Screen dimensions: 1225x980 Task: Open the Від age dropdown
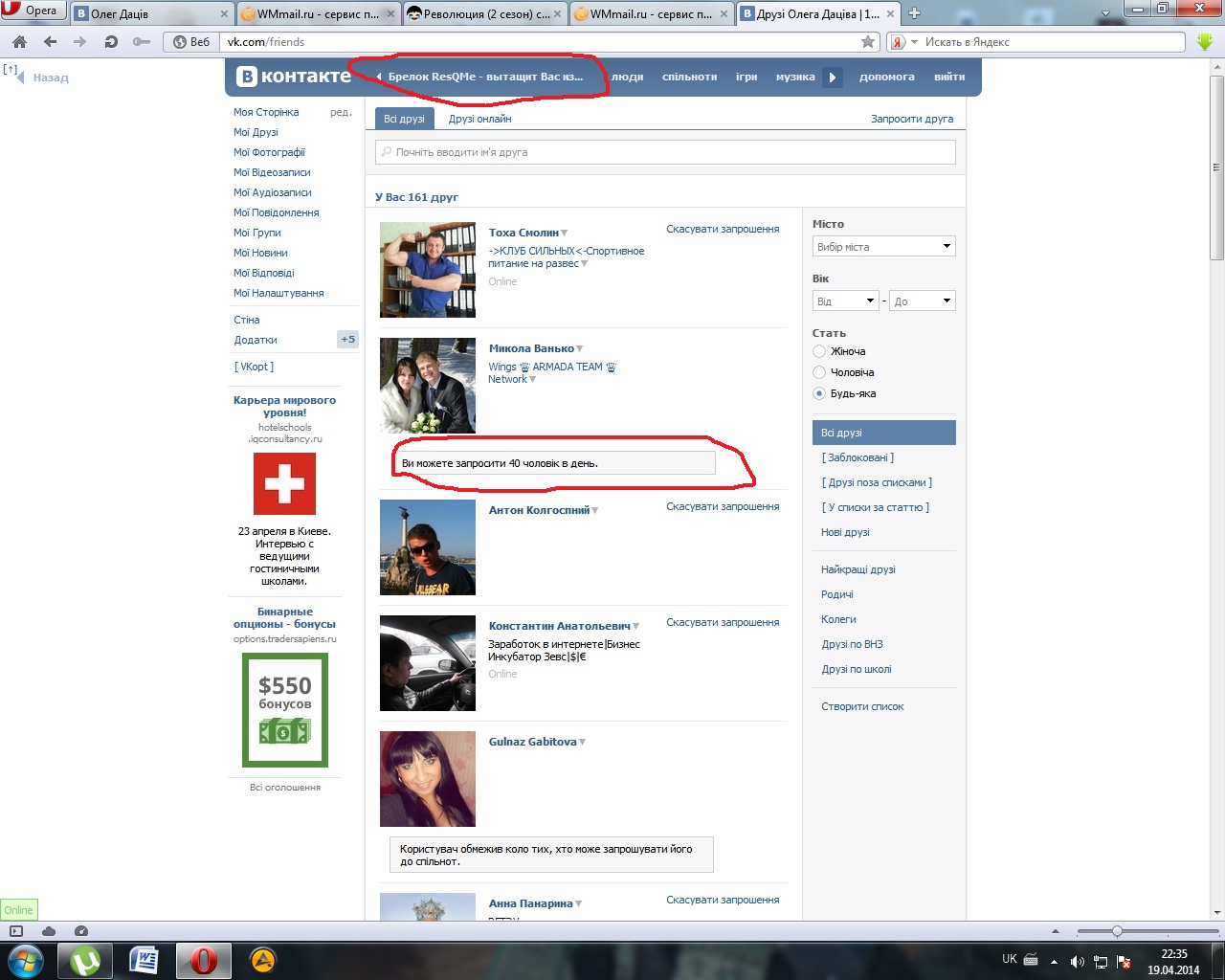[x=846, y=301]
